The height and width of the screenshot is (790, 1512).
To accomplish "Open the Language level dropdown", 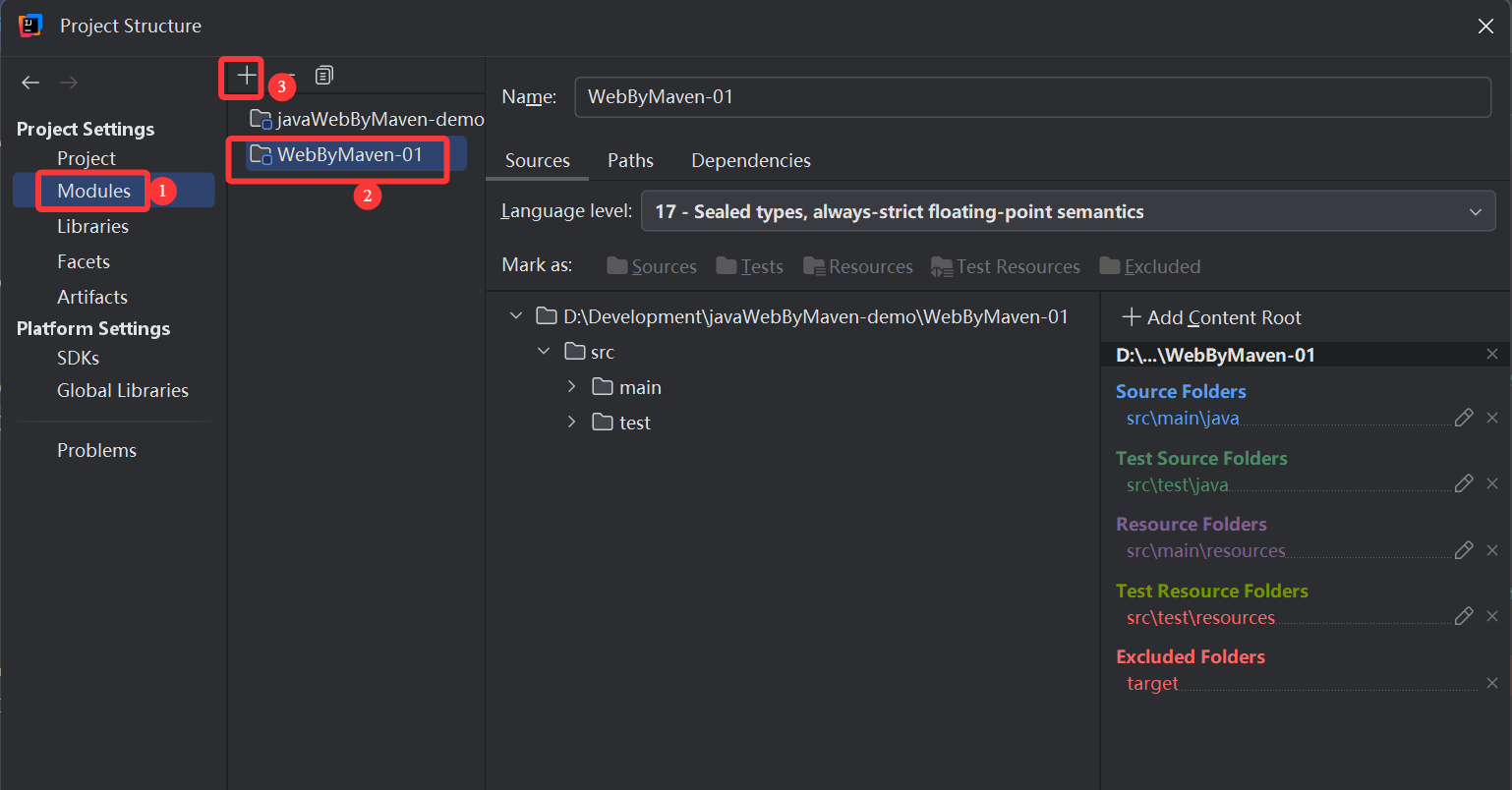I will [x=1068, y=211].
